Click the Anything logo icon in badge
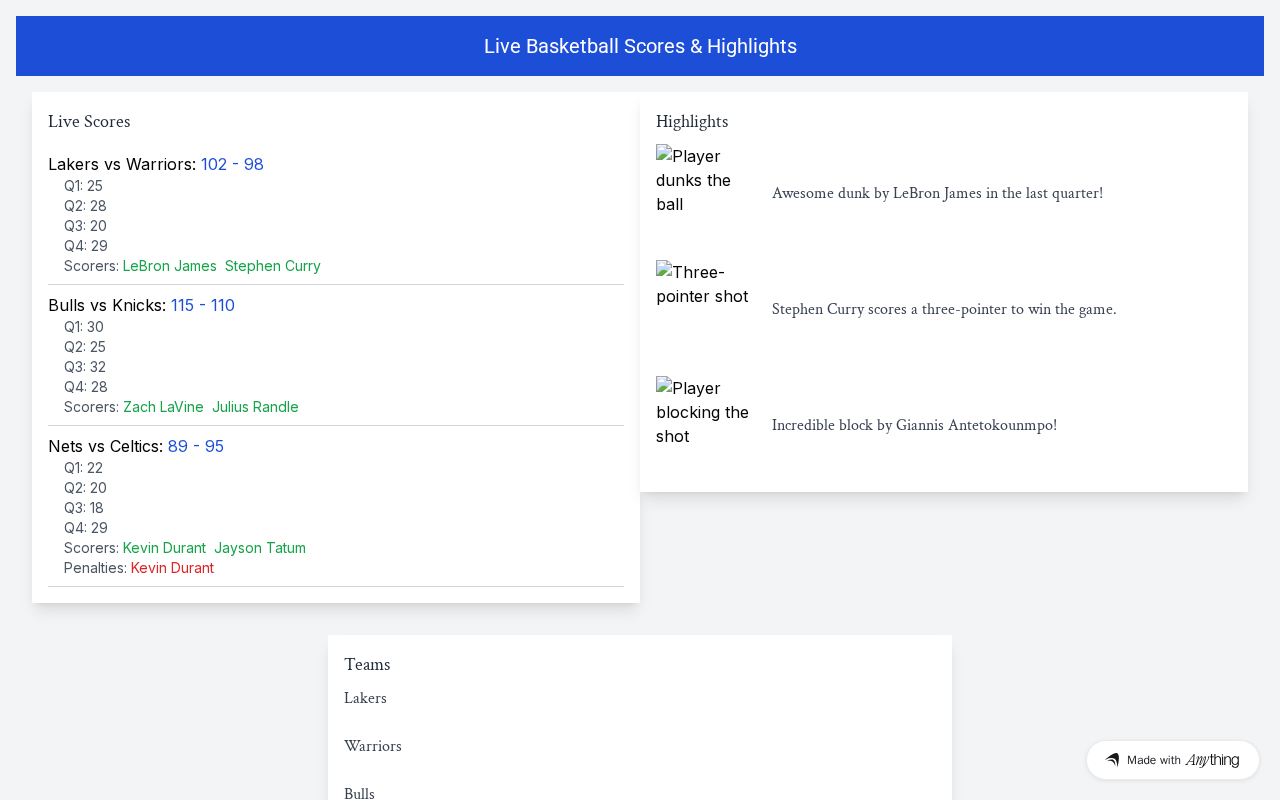 click(1112, 760)
